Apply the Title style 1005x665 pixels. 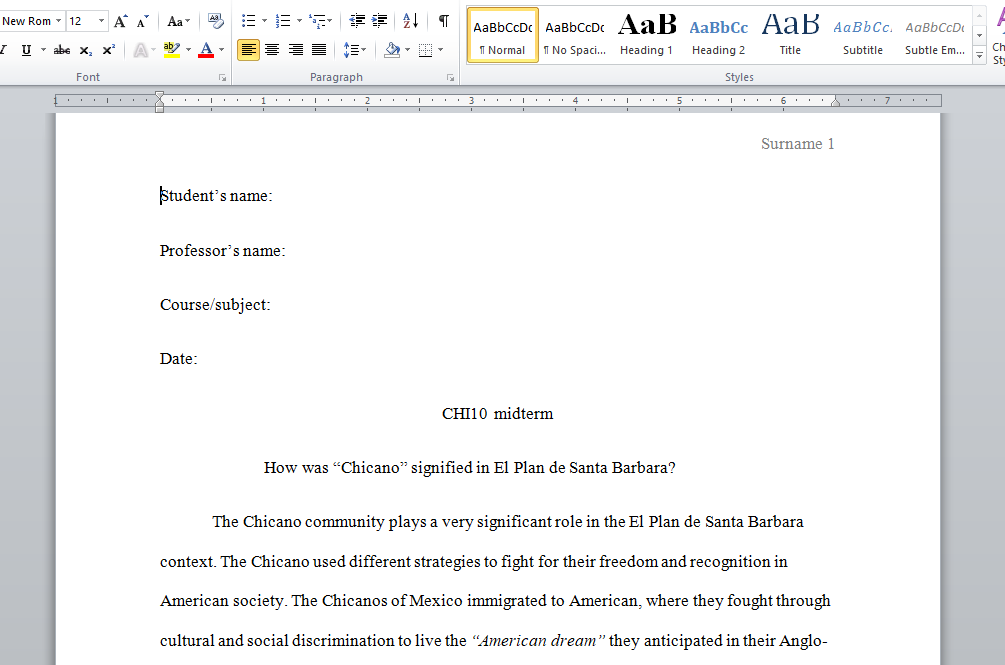click(x=790, y=36)
